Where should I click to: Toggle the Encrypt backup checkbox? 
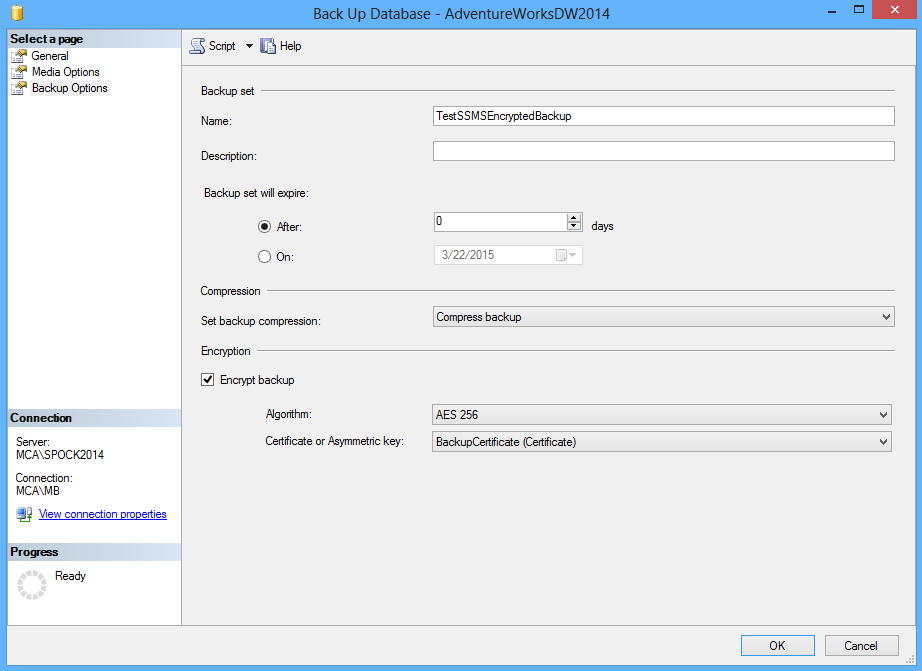coord(208,380)
